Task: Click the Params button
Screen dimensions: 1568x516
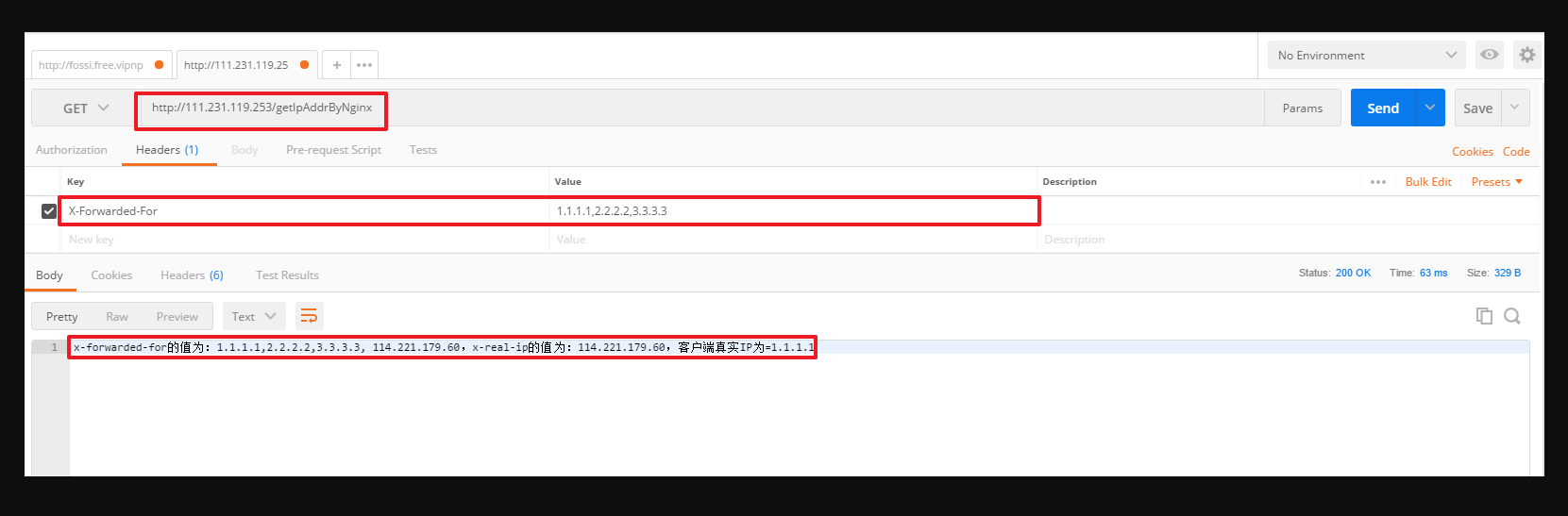Action: (x=1303, y=108)
